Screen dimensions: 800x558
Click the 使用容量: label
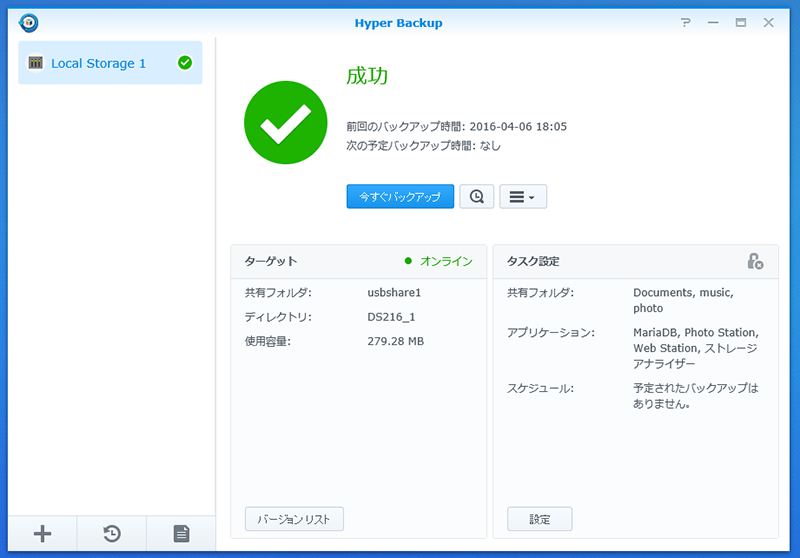tap(267, 341)
